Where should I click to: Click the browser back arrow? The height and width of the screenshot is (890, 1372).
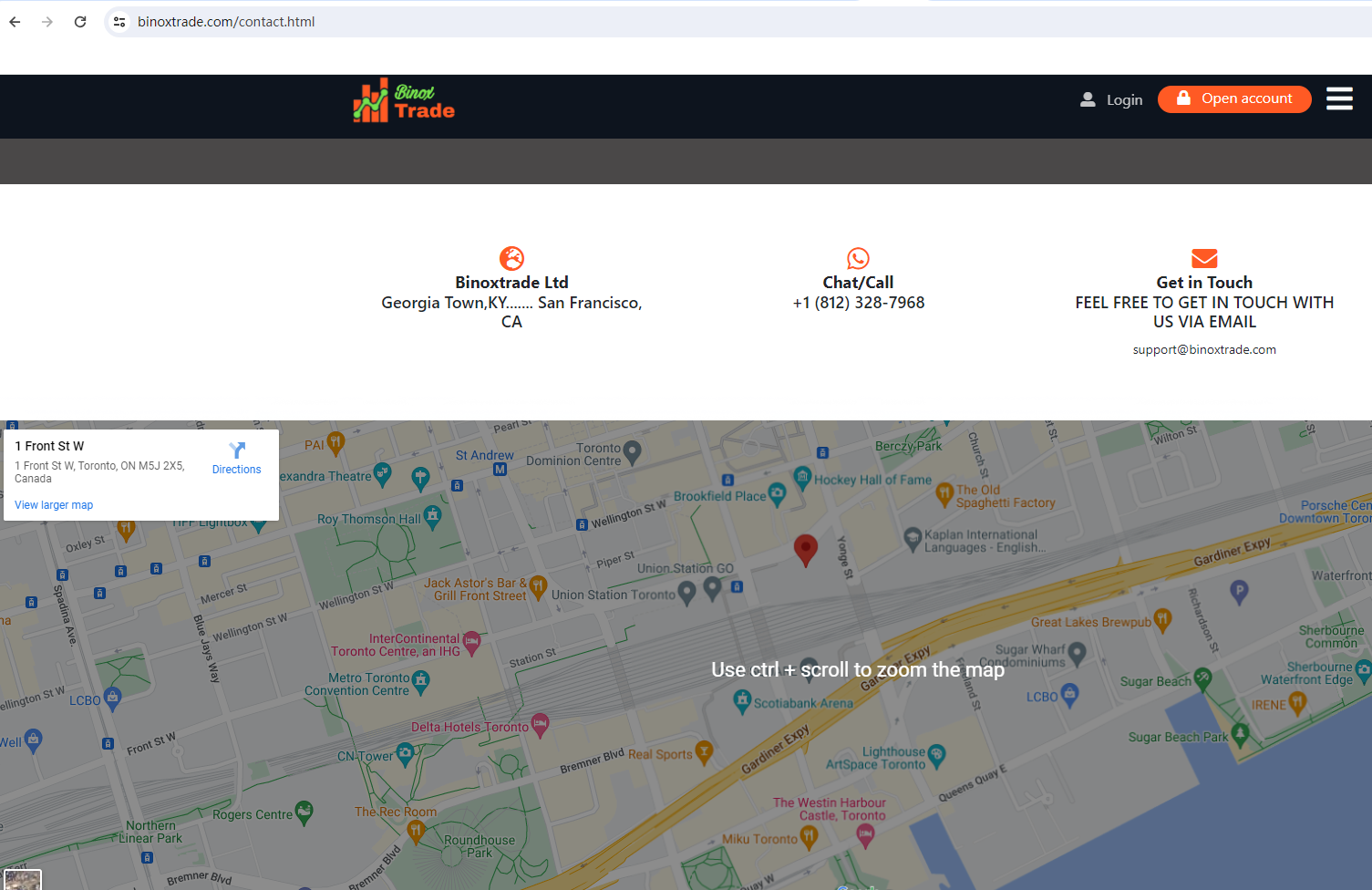point(15,22)
